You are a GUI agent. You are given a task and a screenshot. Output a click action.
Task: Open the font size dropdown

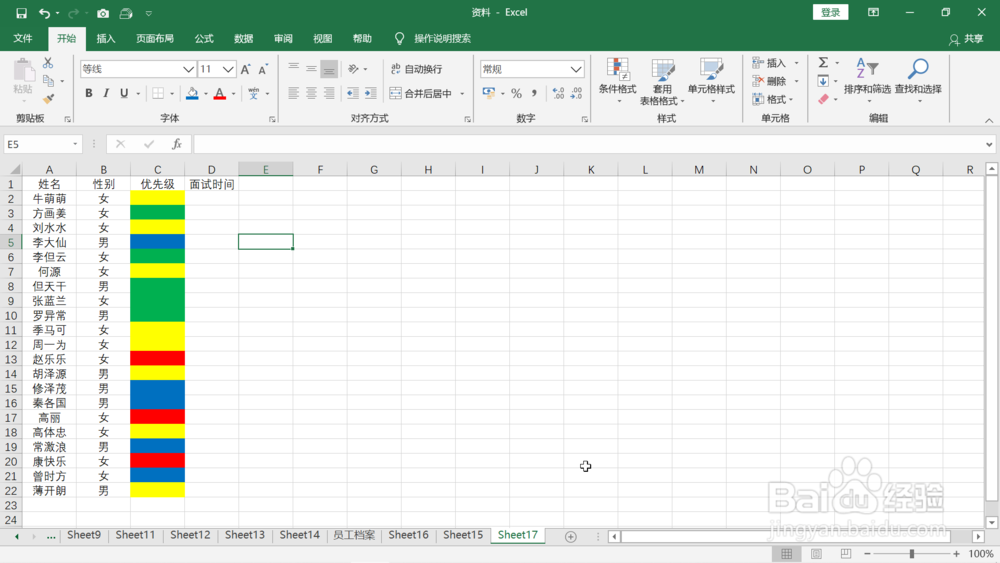point(228,69)
